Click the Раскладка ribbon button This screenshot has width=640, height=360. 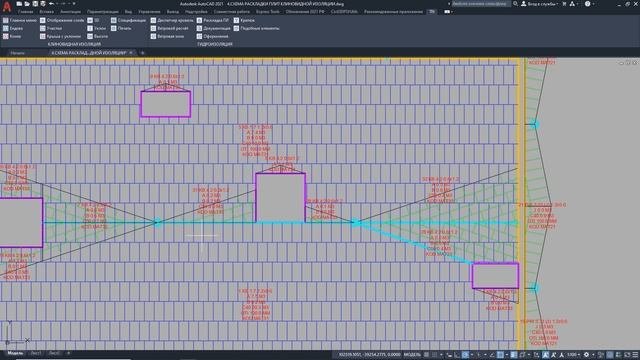[213, 20]
